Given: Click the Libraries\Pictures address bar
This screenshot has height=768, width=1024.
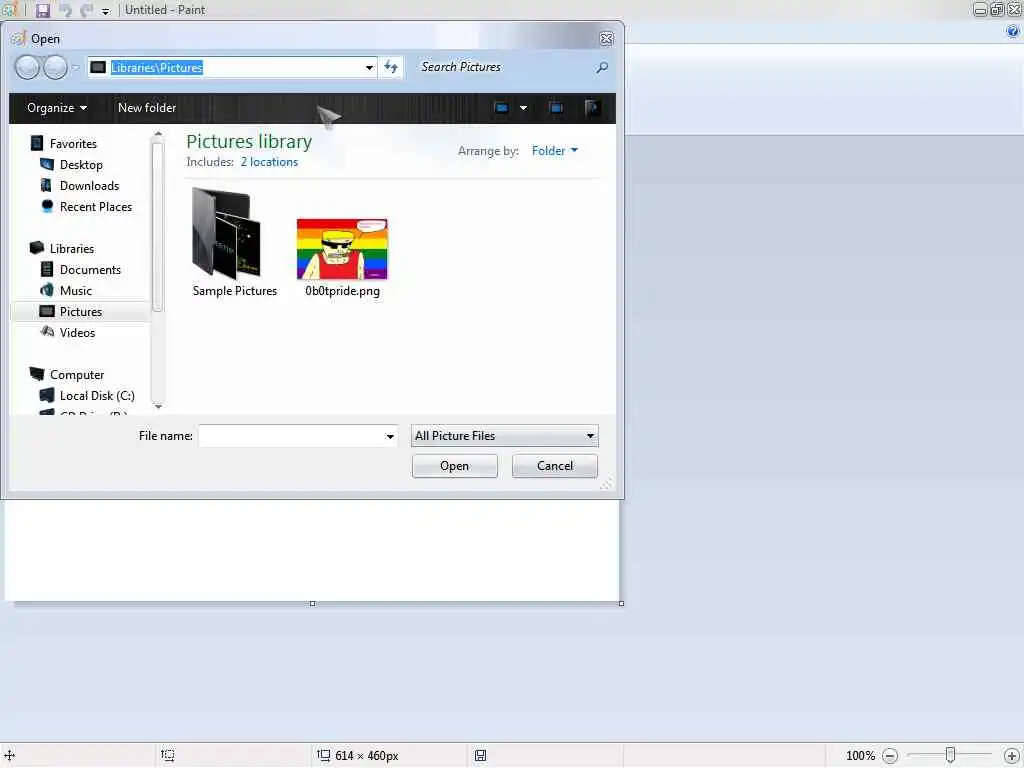Looking at the screenshot, I should tap(232, 67).
